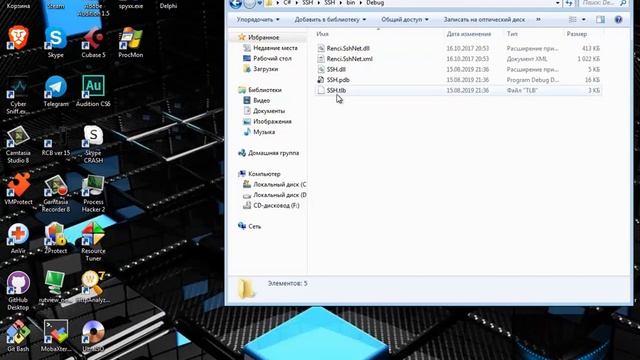Click the Debug breadcrumb segment

375,3
